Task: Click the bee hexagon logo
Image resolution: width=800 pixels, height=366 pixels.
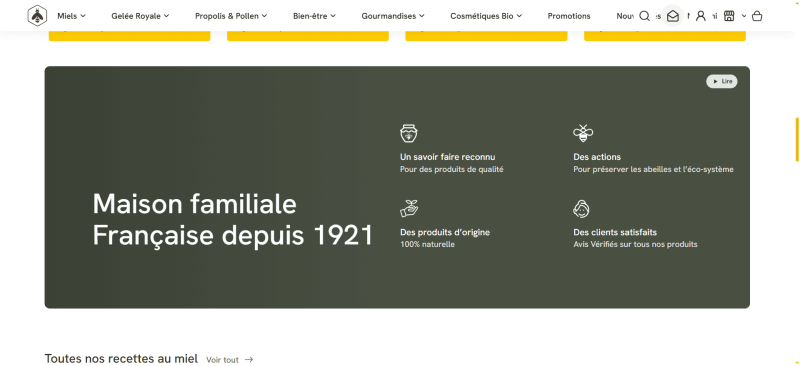Action: pos(37,16)
